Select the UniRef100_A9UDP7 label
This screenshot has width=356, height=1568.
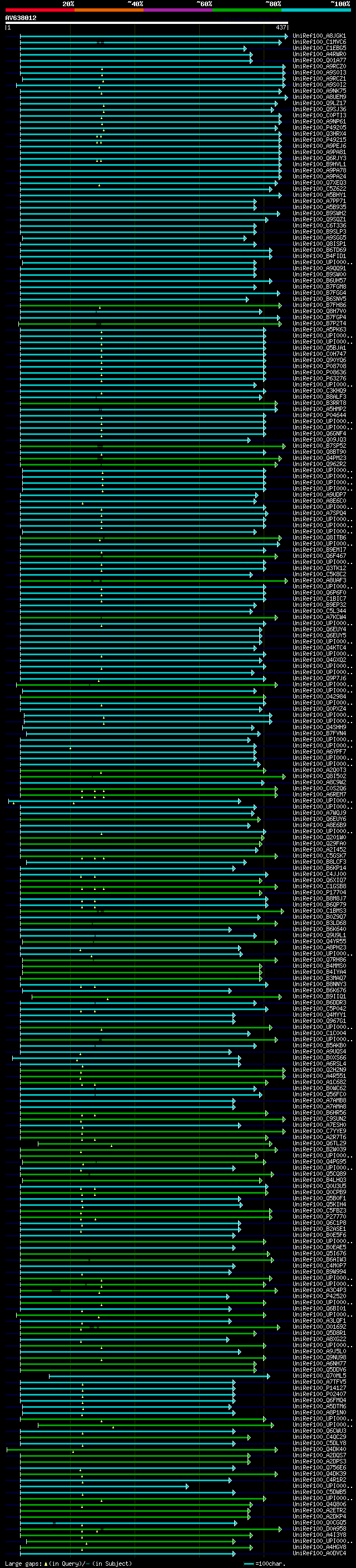[x=319, y=495]
